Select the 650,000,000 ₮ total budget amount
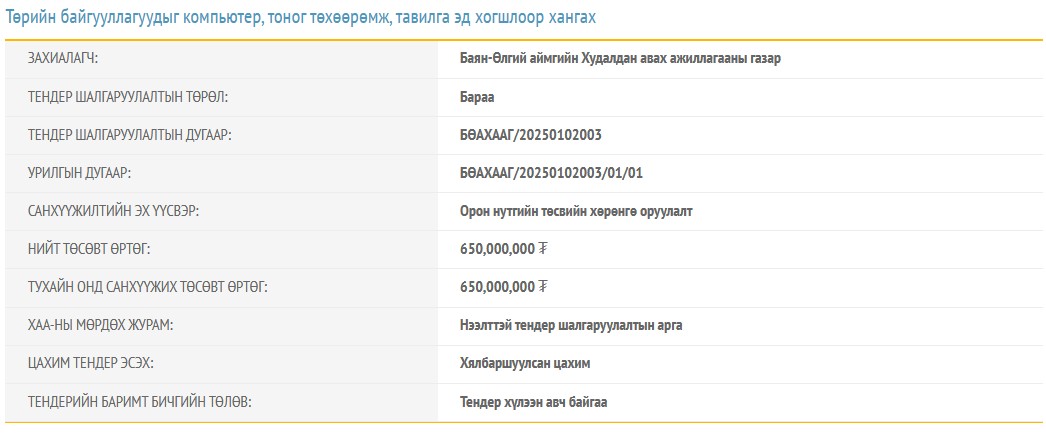Image resolution: width=1046 pixels, height=446 pixels. [x=504, y=249]
